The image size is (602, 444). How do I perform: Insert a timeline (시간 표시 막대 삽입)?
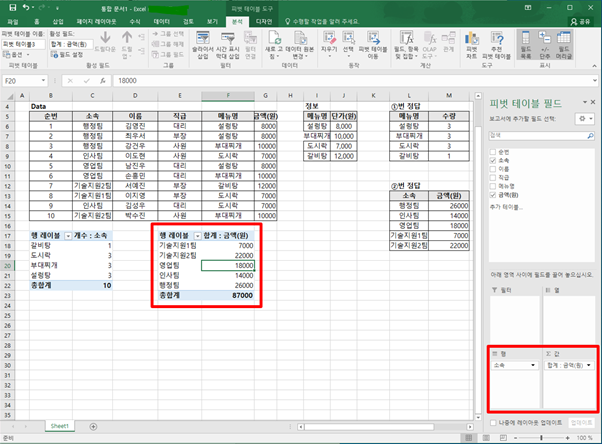(228, 45)
